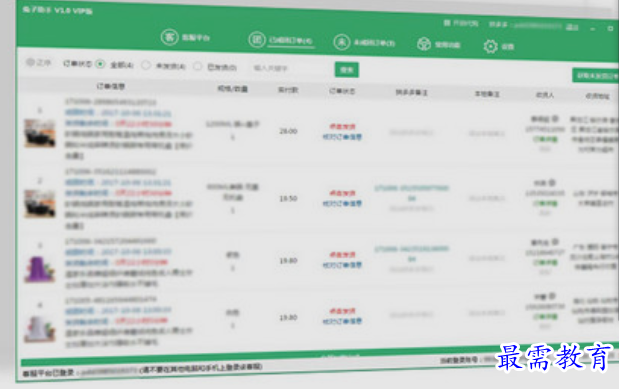This screenshot has width=619, height=389.
Task: Click the blue order info link in row 4
Action: tap(342, 321)
